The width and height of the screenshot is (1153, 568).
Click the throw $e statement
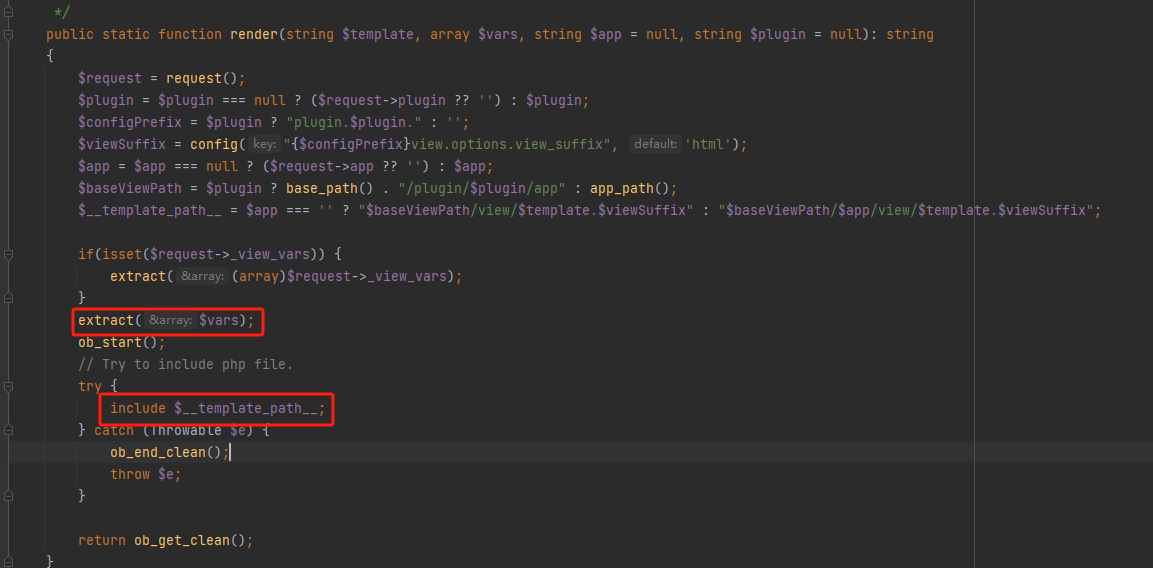[x=144, y=474]
